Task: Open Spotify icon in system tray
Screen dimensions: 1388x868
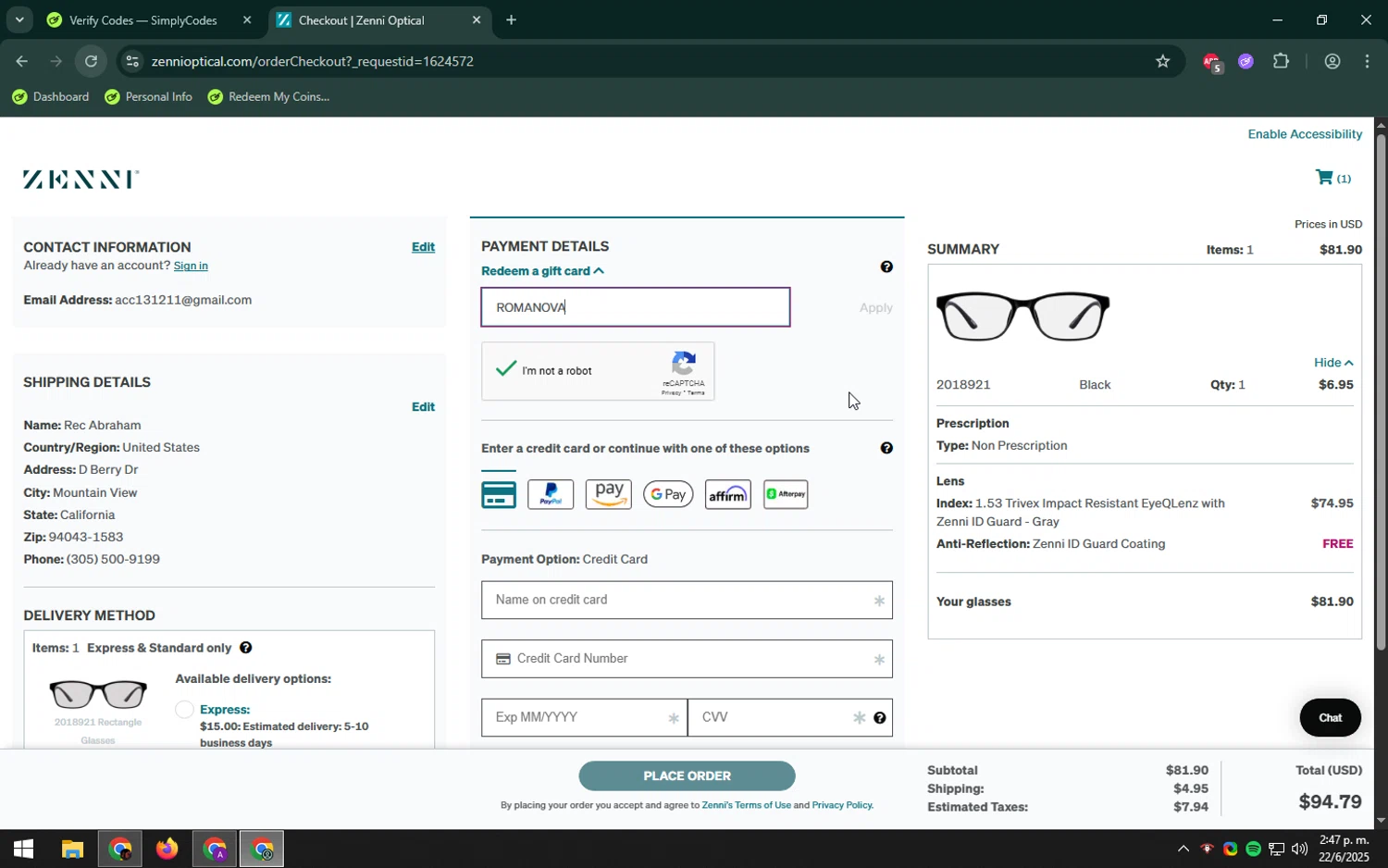Action: (x=1253, y=849)
